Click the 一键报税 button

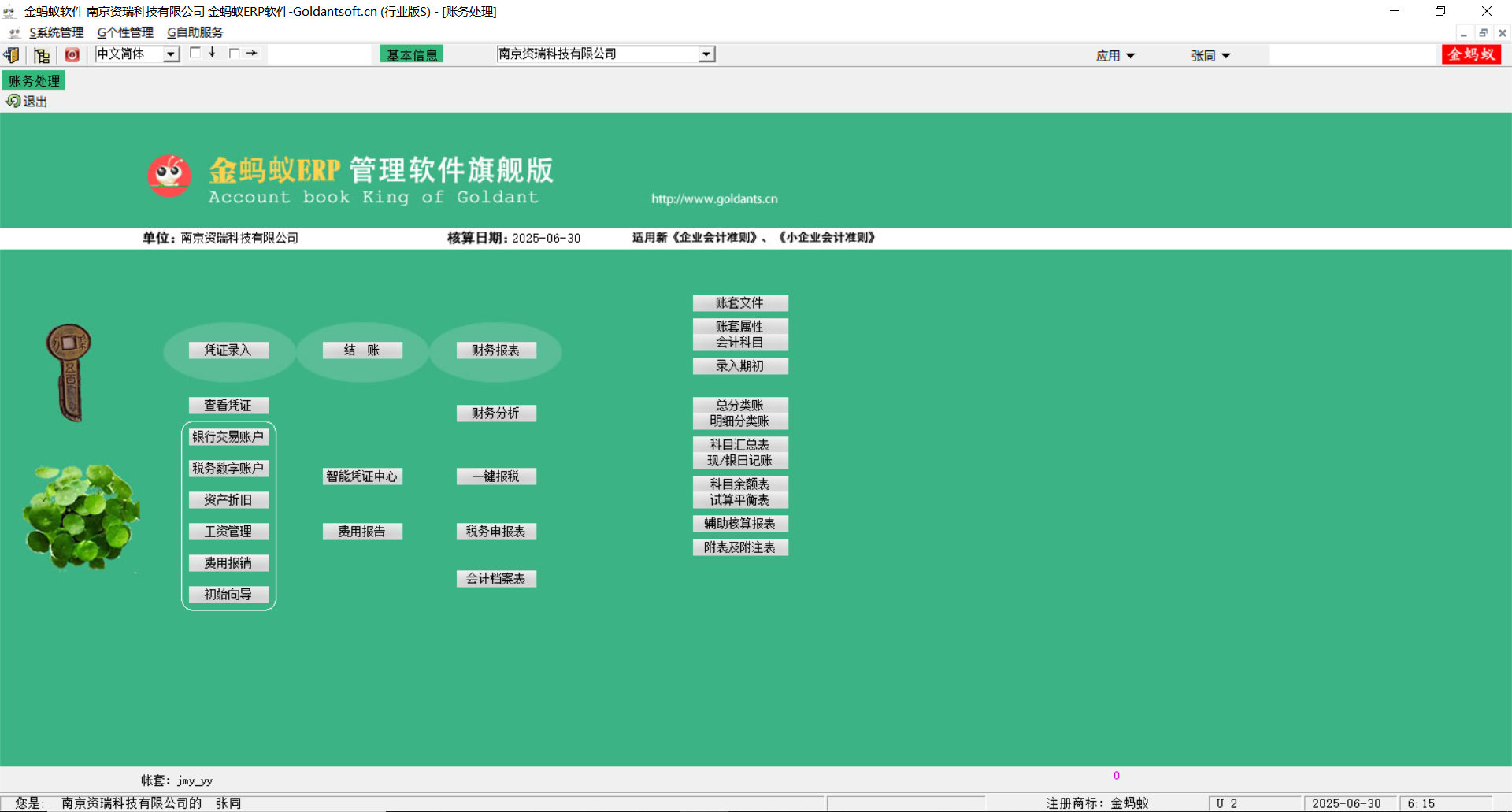pos(496,476)
